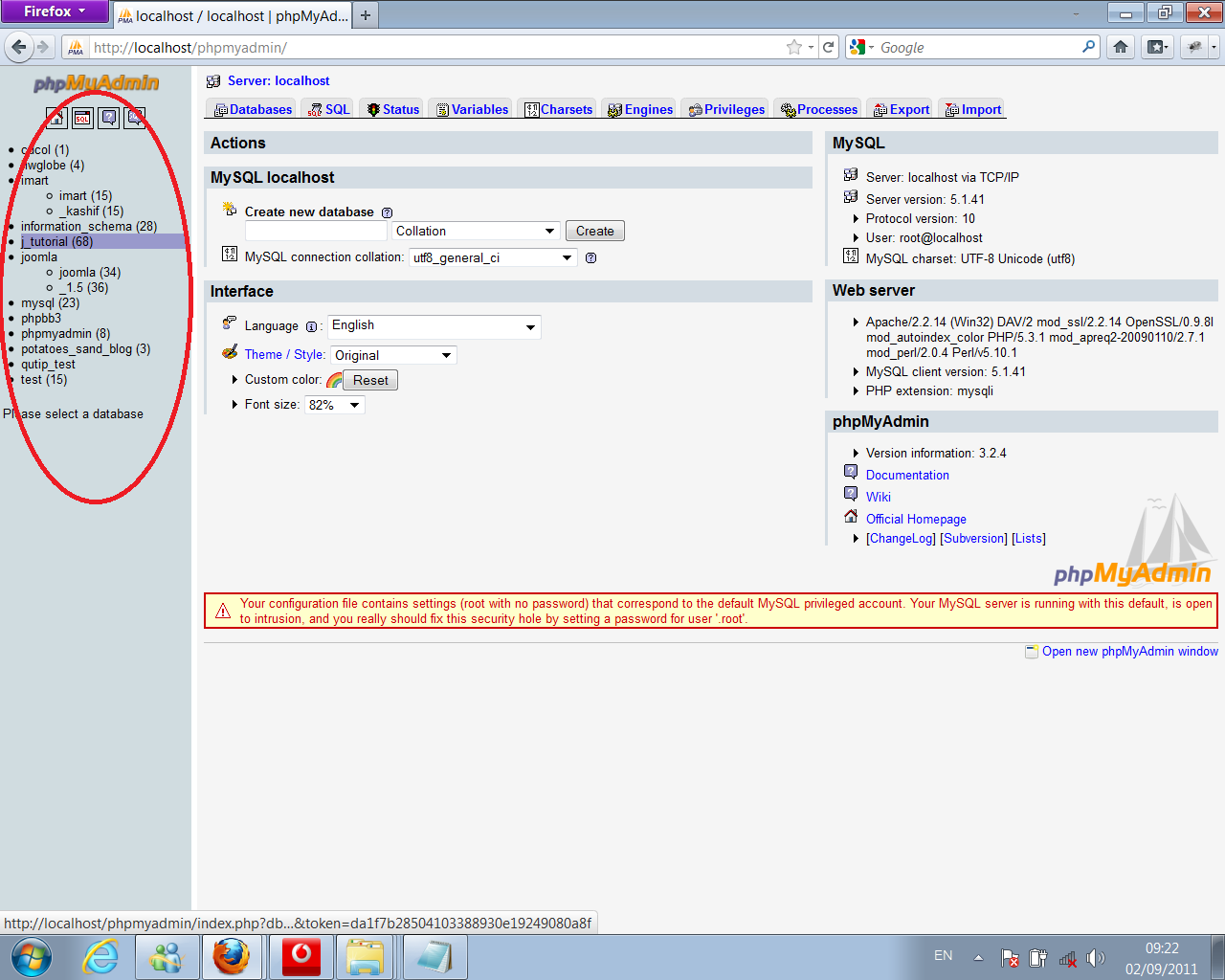
Task: Click the Wiki book icon in phpMyAdmin section
Action: 851,494
